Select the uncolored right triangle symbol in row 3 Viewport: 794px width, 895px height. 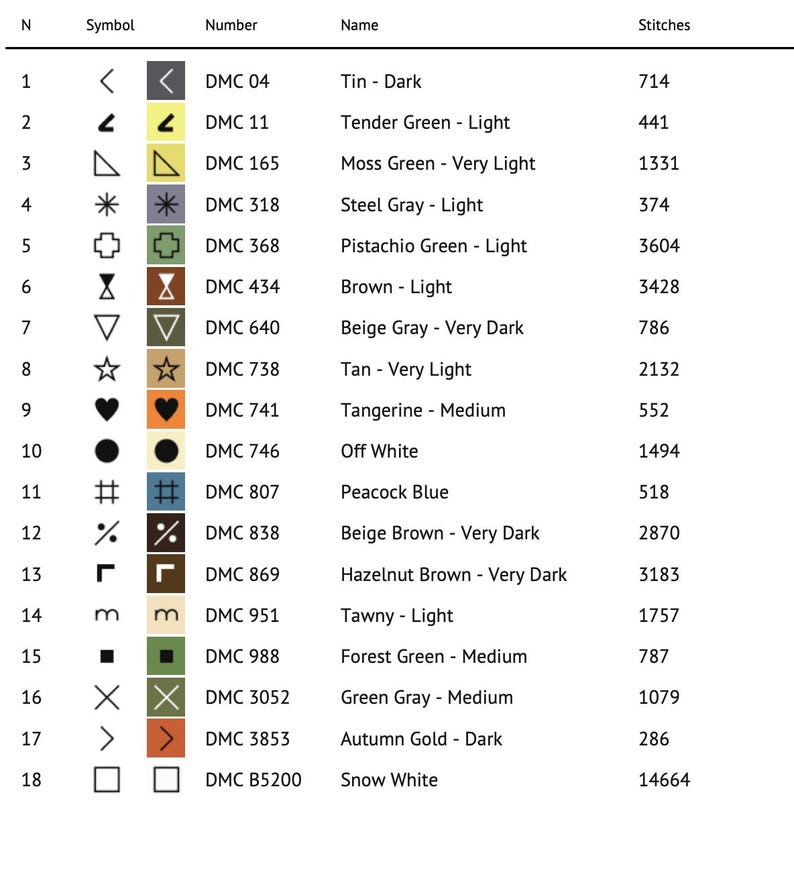[107, 163]
